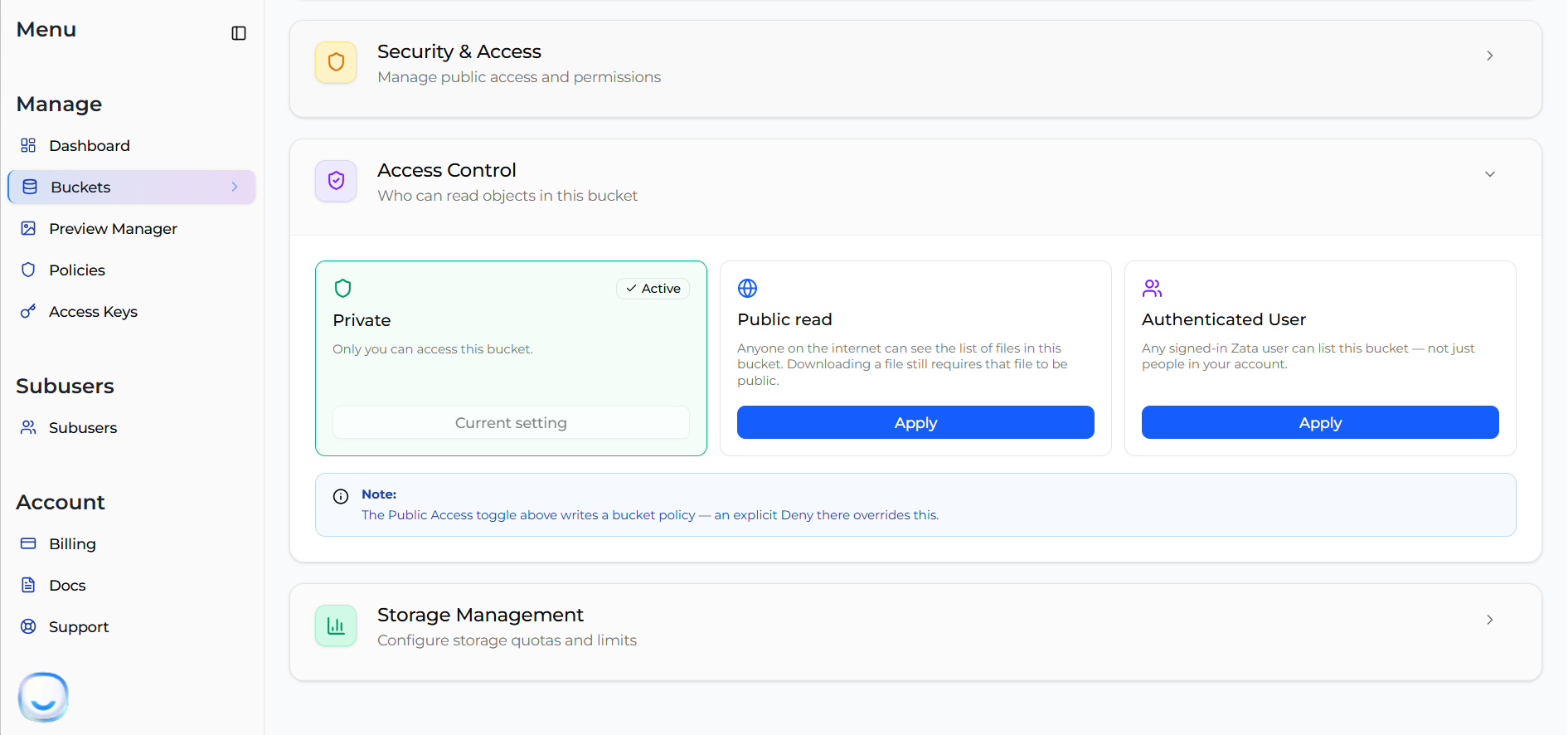Click the Docs file icon
The image size is (1568, 735).
[x=28, y=585]
